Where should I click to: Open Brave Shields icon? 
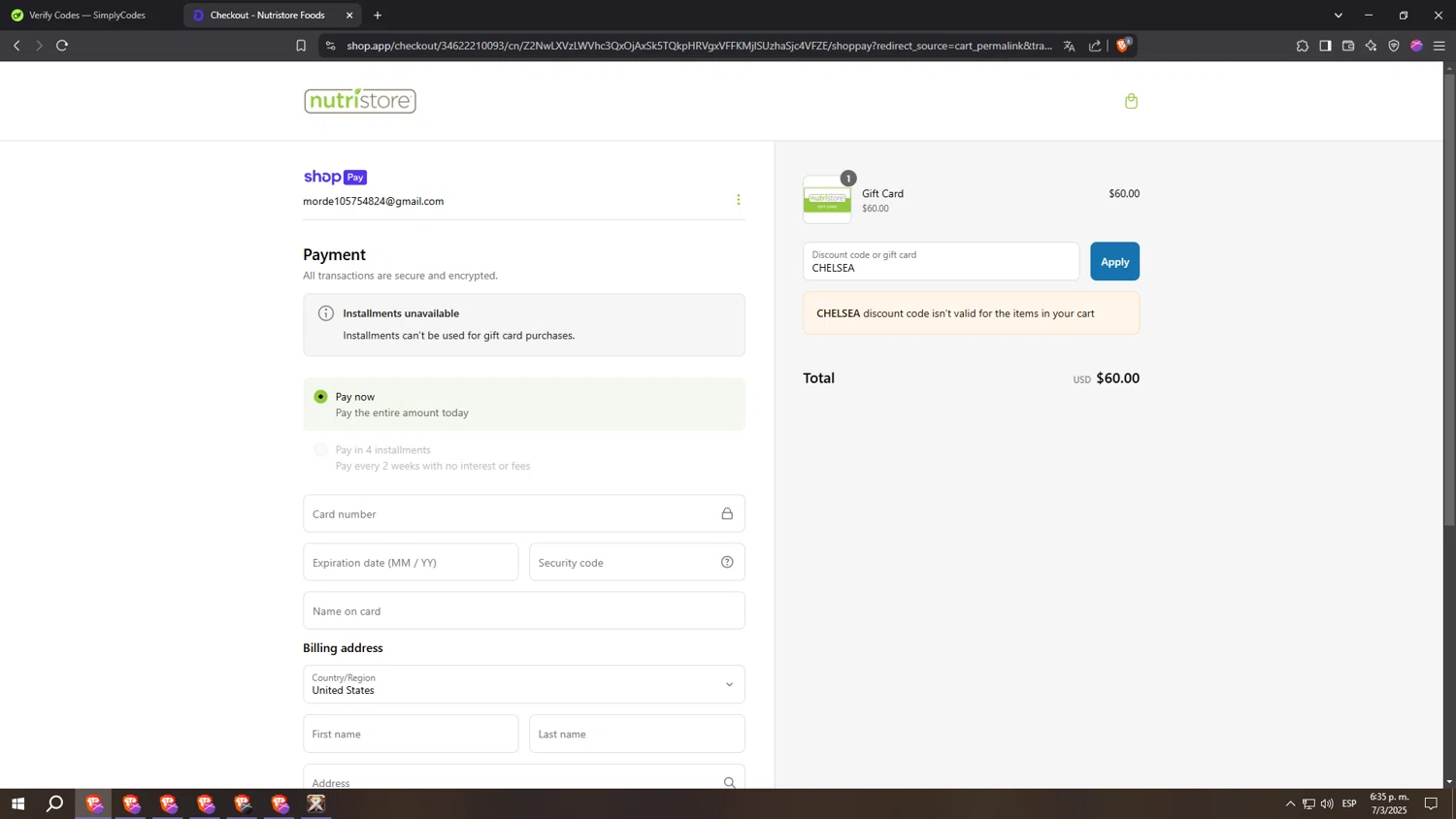[x=1123, y=45]
